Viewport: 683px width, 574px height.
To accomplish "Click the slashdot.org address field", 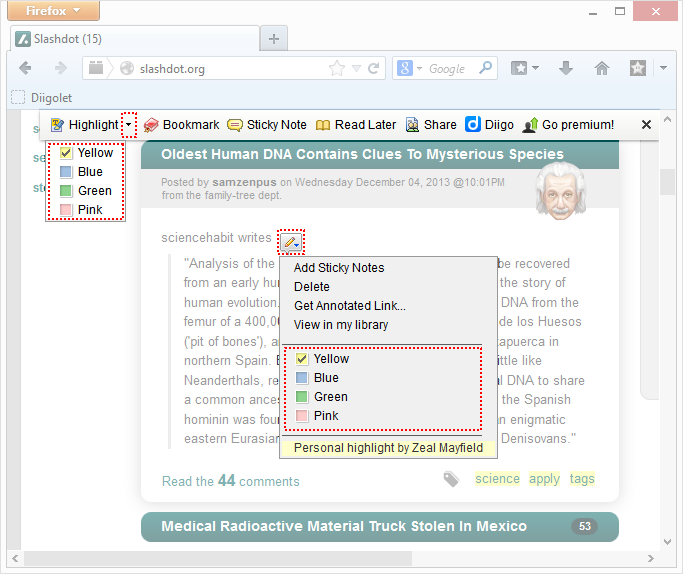I will [233, 69].
